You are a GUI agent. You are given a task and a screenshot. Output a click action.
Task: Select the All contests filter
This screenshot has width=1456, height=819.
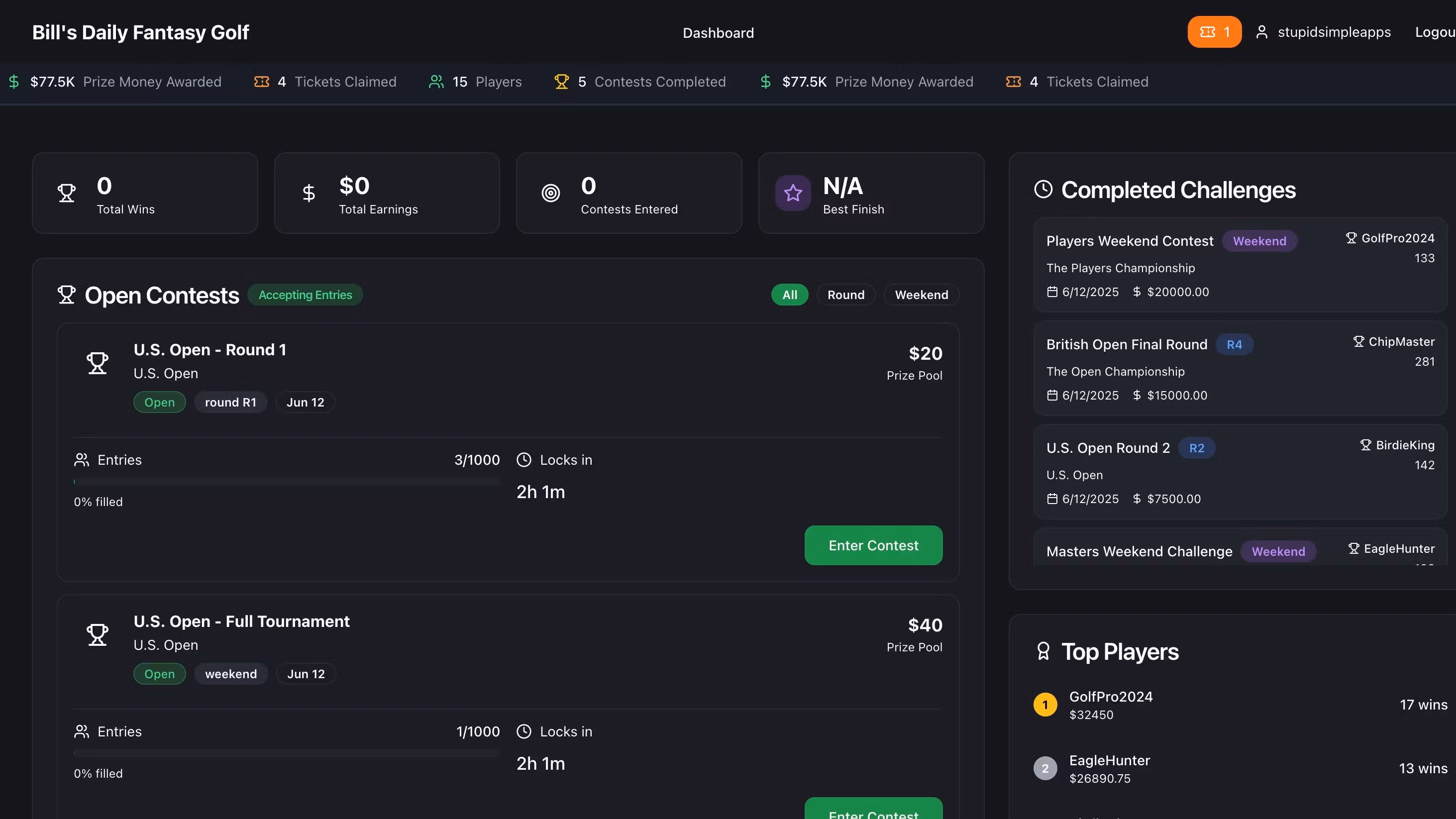(x=789, y=295)
